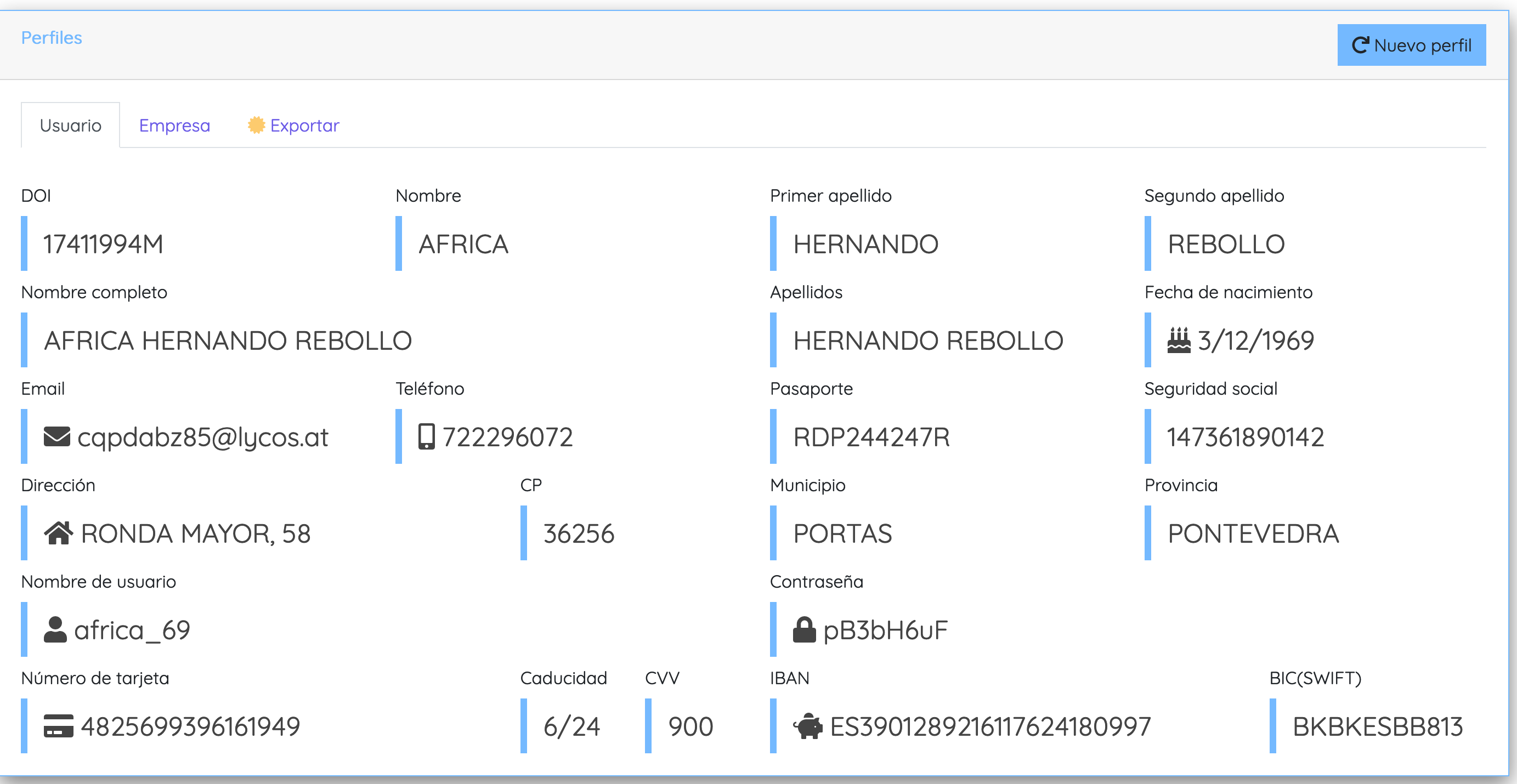Click the card number 4825699396161949
This screenshot has height=784, width=1517.
click(191, 726)
